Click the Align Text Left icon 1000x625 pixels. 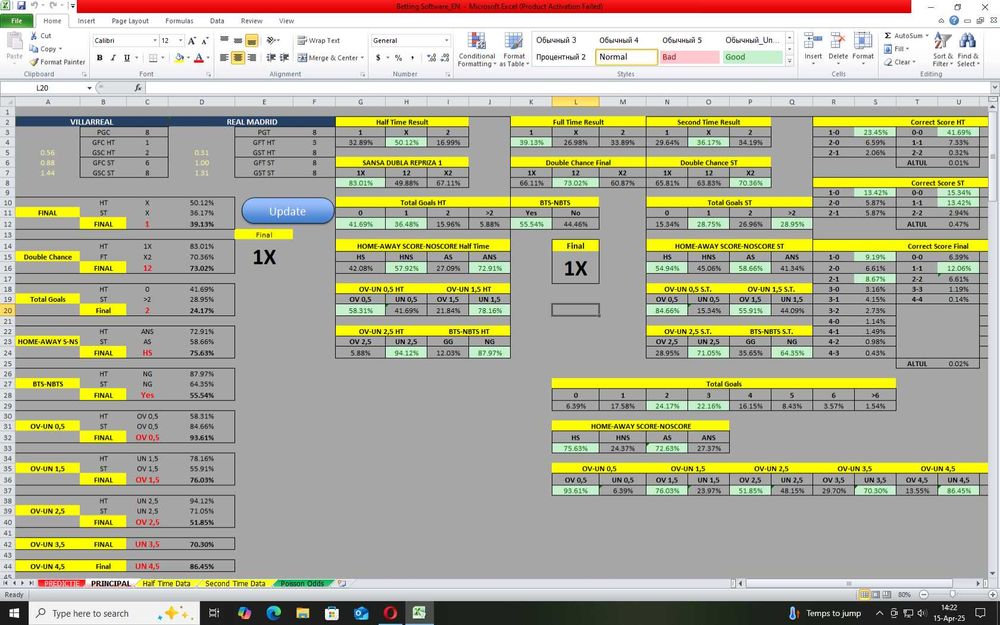pos(224,57)
